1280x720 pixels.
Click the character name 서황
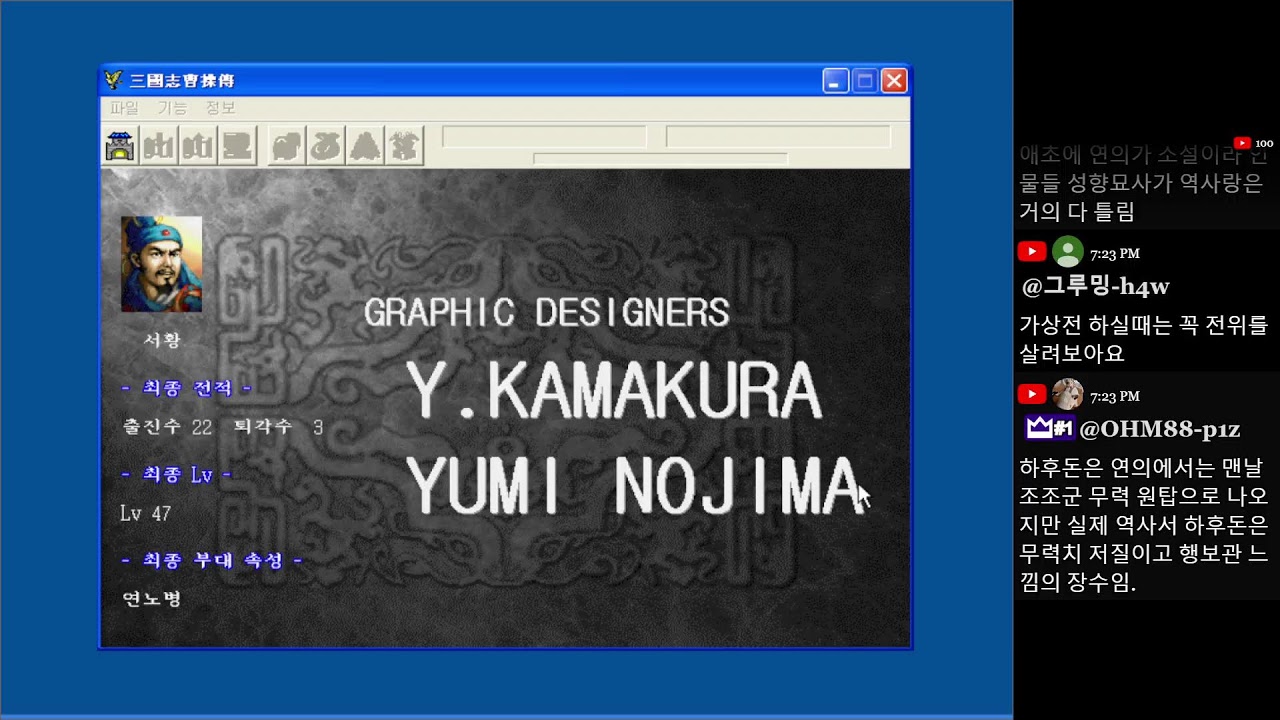(161, 340)
